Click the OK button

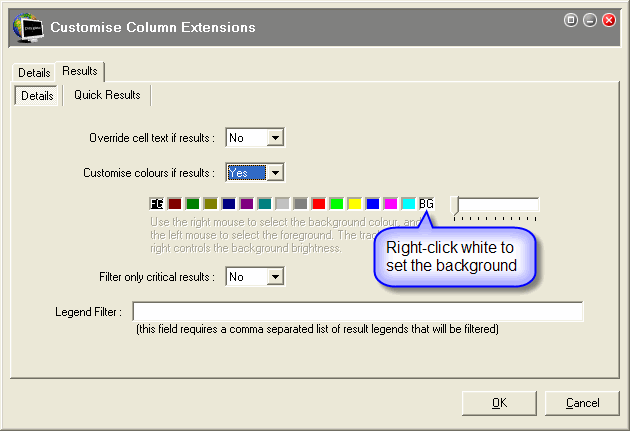[499, 403]
